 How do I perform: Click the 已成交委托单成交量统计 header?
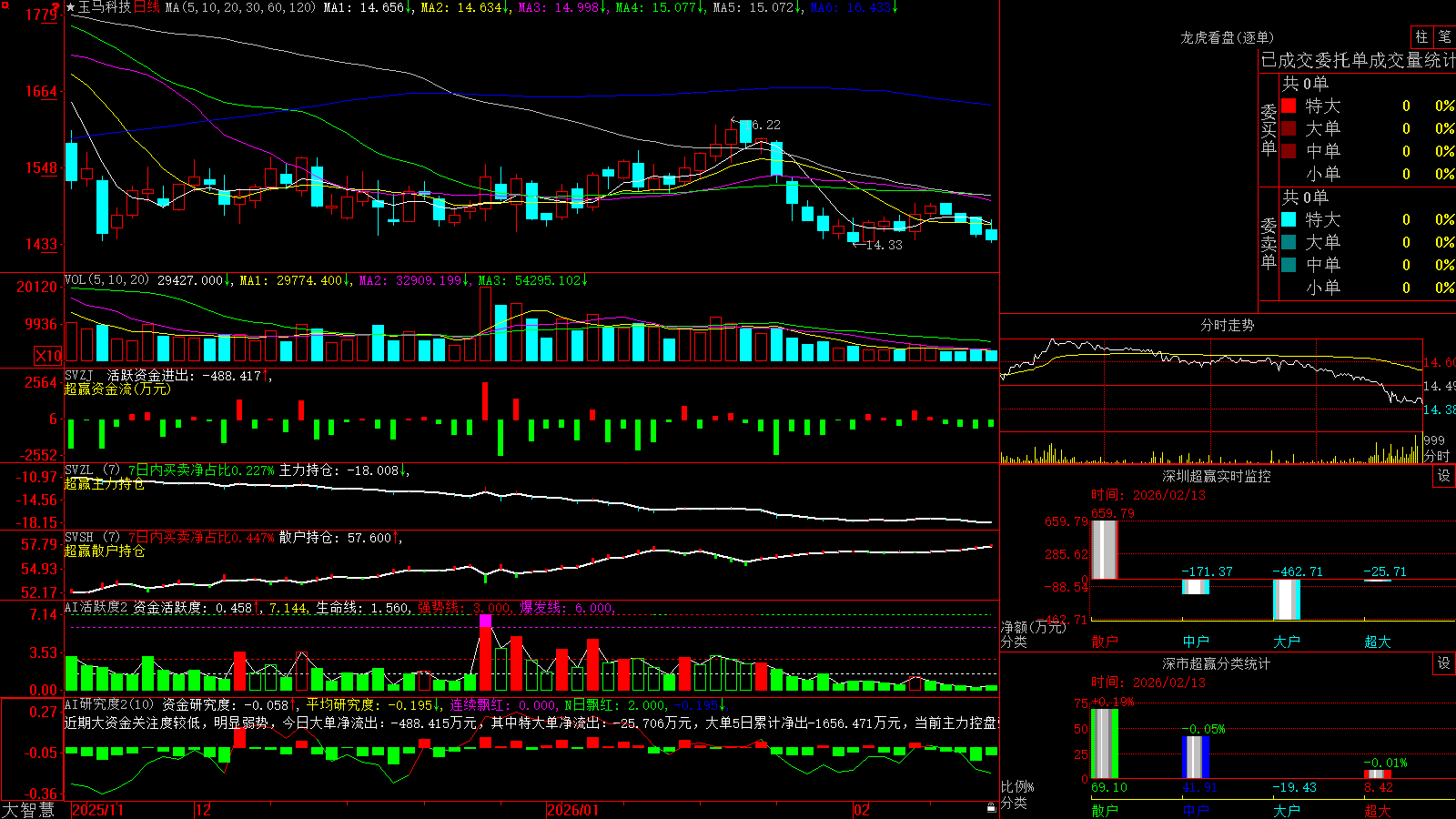pyautogui.click(x=1358, y=61)
